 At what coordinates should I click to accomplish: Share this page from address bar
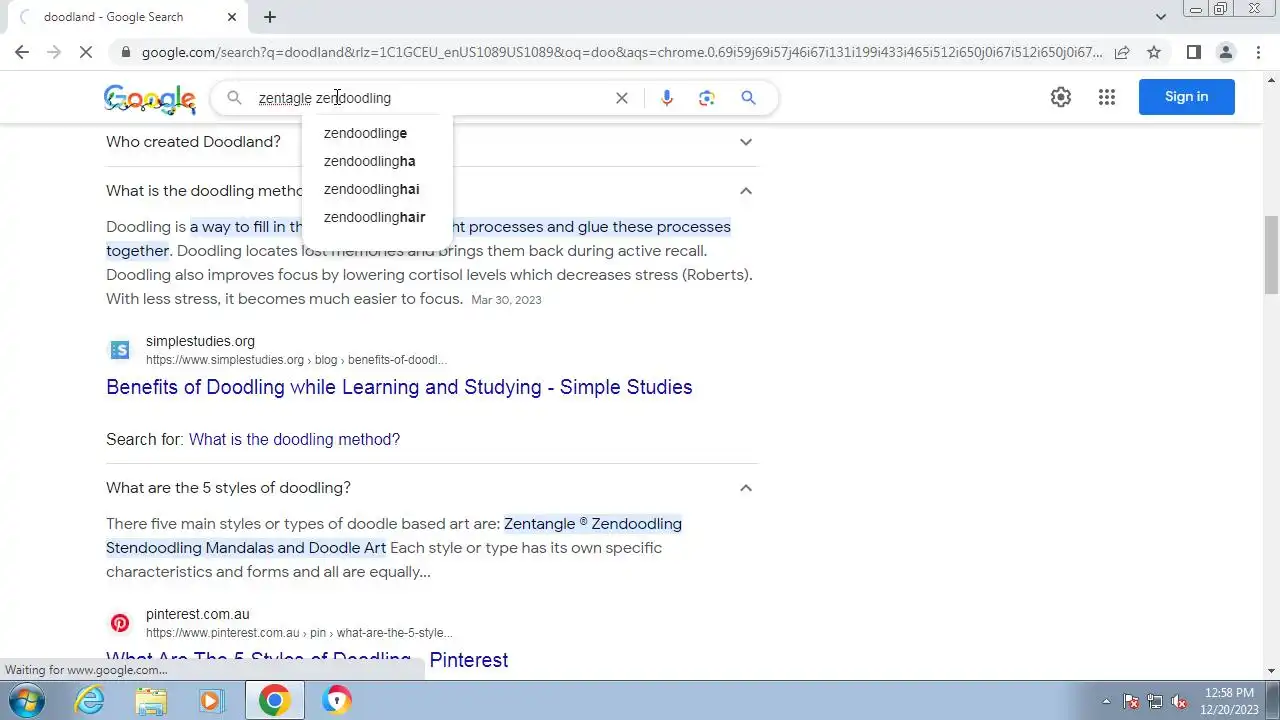(1122, 52)
